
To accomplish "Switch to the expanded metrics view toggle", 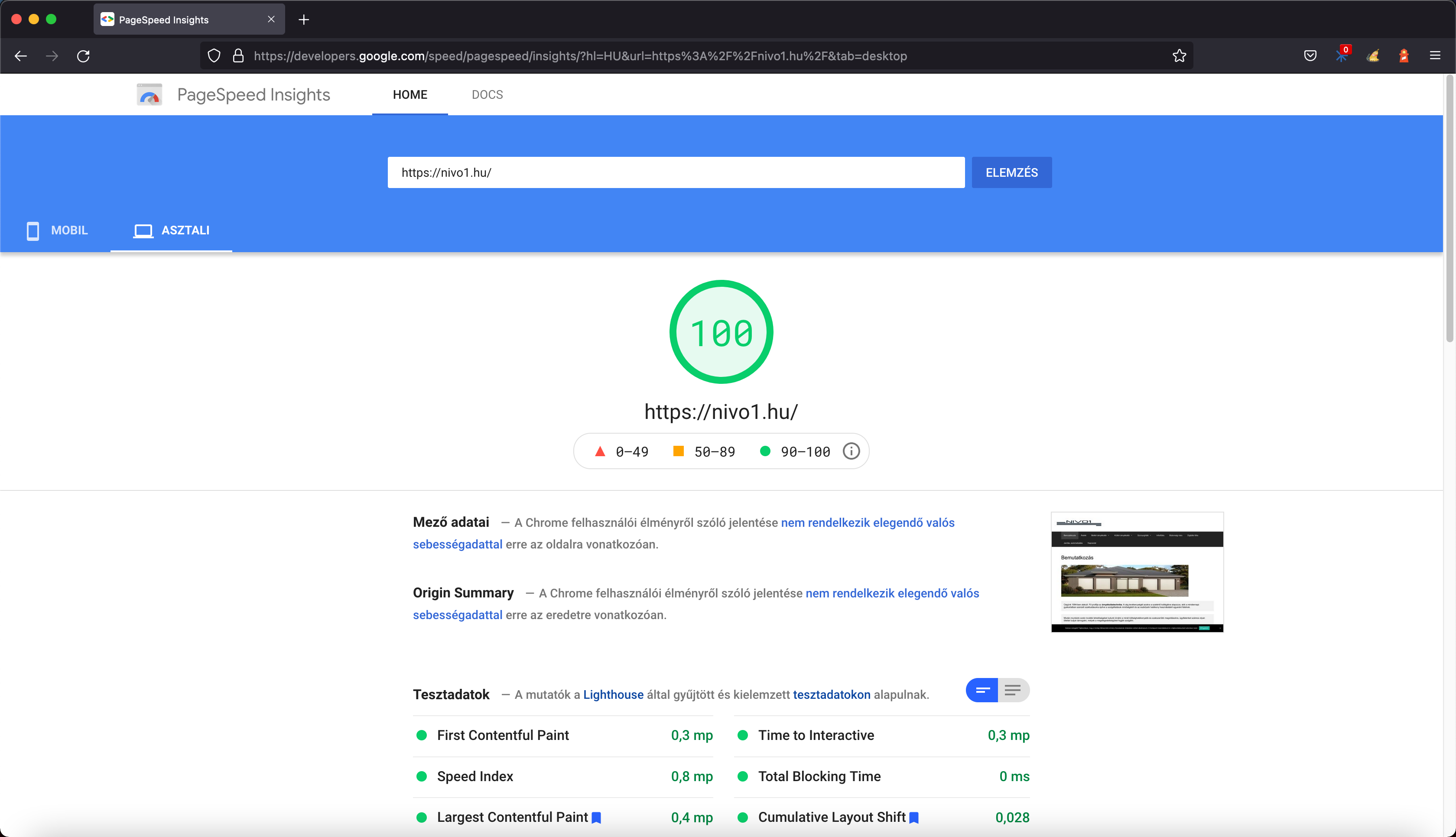I will pyautogui.click(x=1013, y=690).
